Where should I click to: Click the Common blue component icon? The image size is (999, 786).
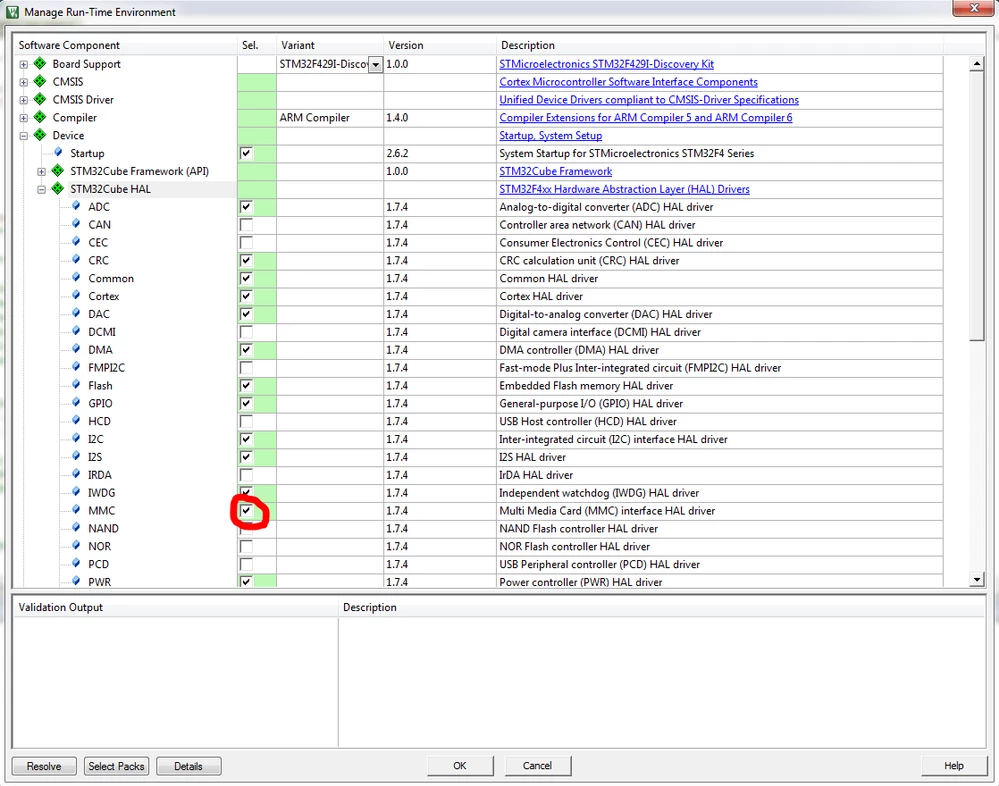pyautogui.click(x=76, y=277)
